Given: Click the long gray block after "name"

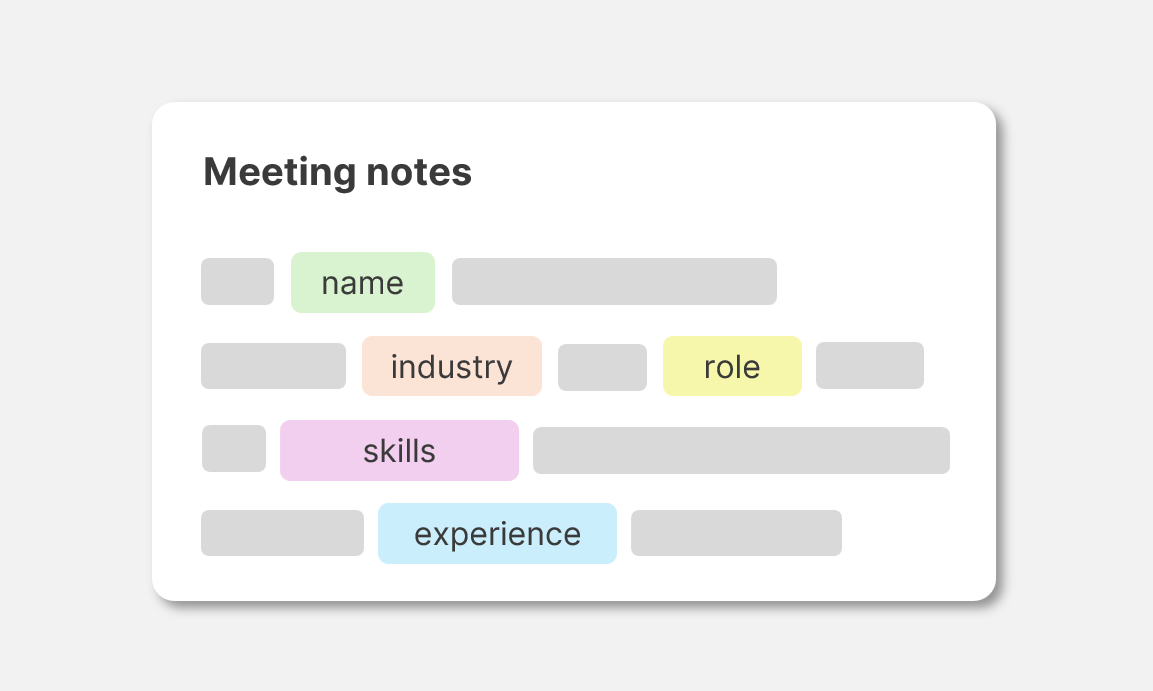Looking at the screenshot, I should pyautogui.click(x=614, y=282).
